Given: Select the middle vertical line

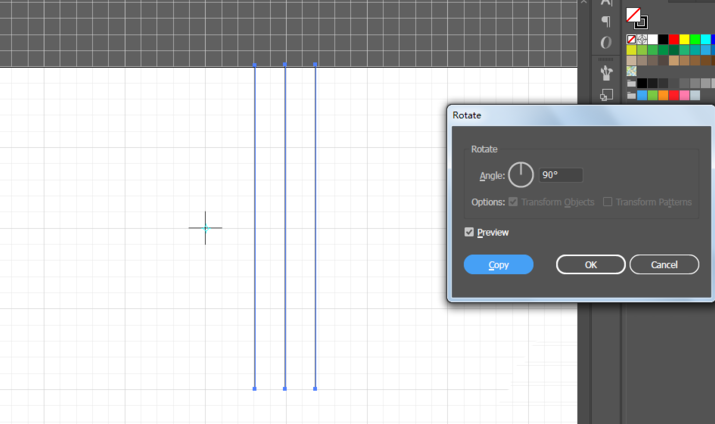Looking at the screenshot, I should (285, 227).
